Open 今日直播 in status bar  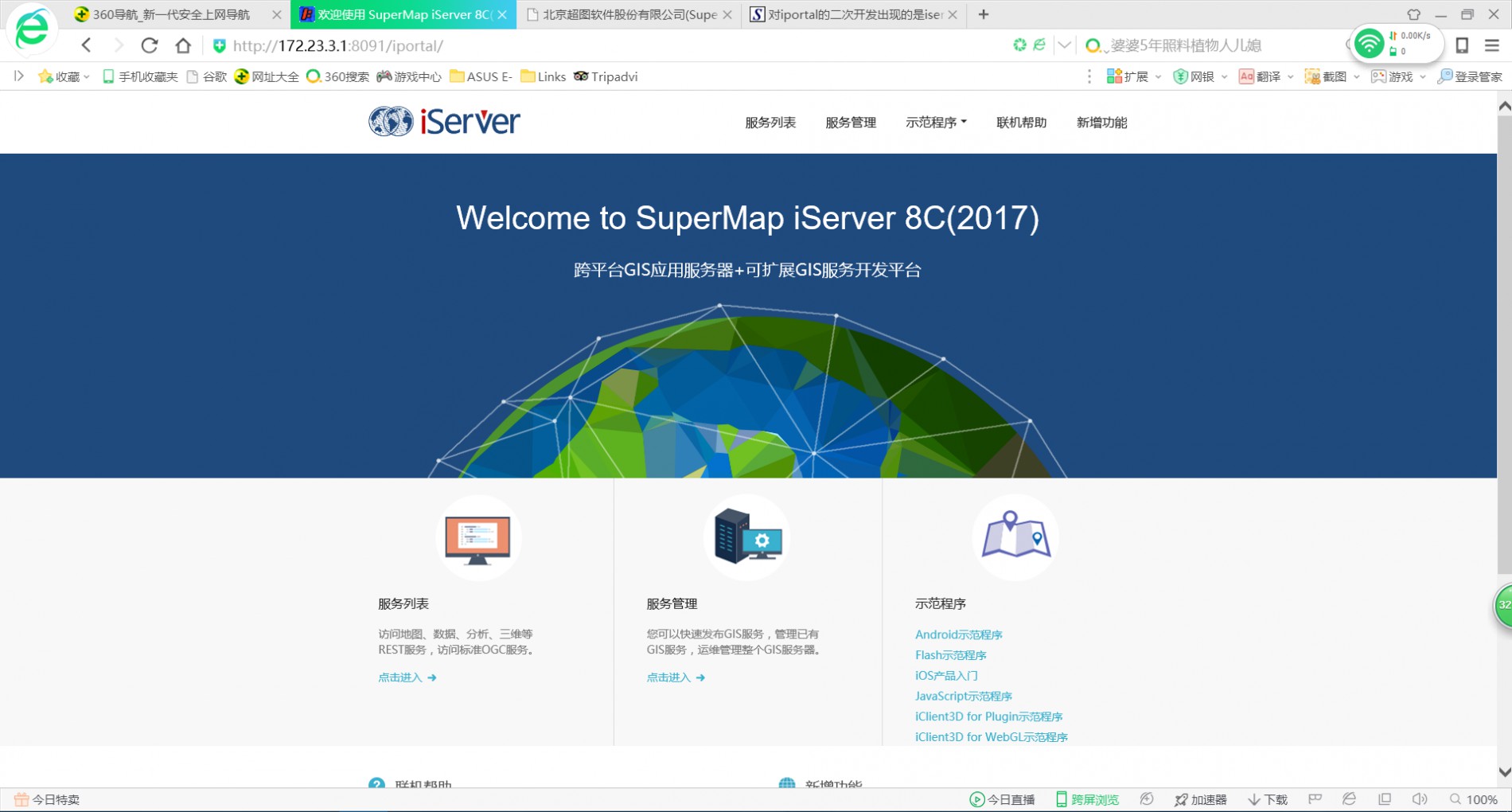pyautogui.click(x=1003, y=799)
